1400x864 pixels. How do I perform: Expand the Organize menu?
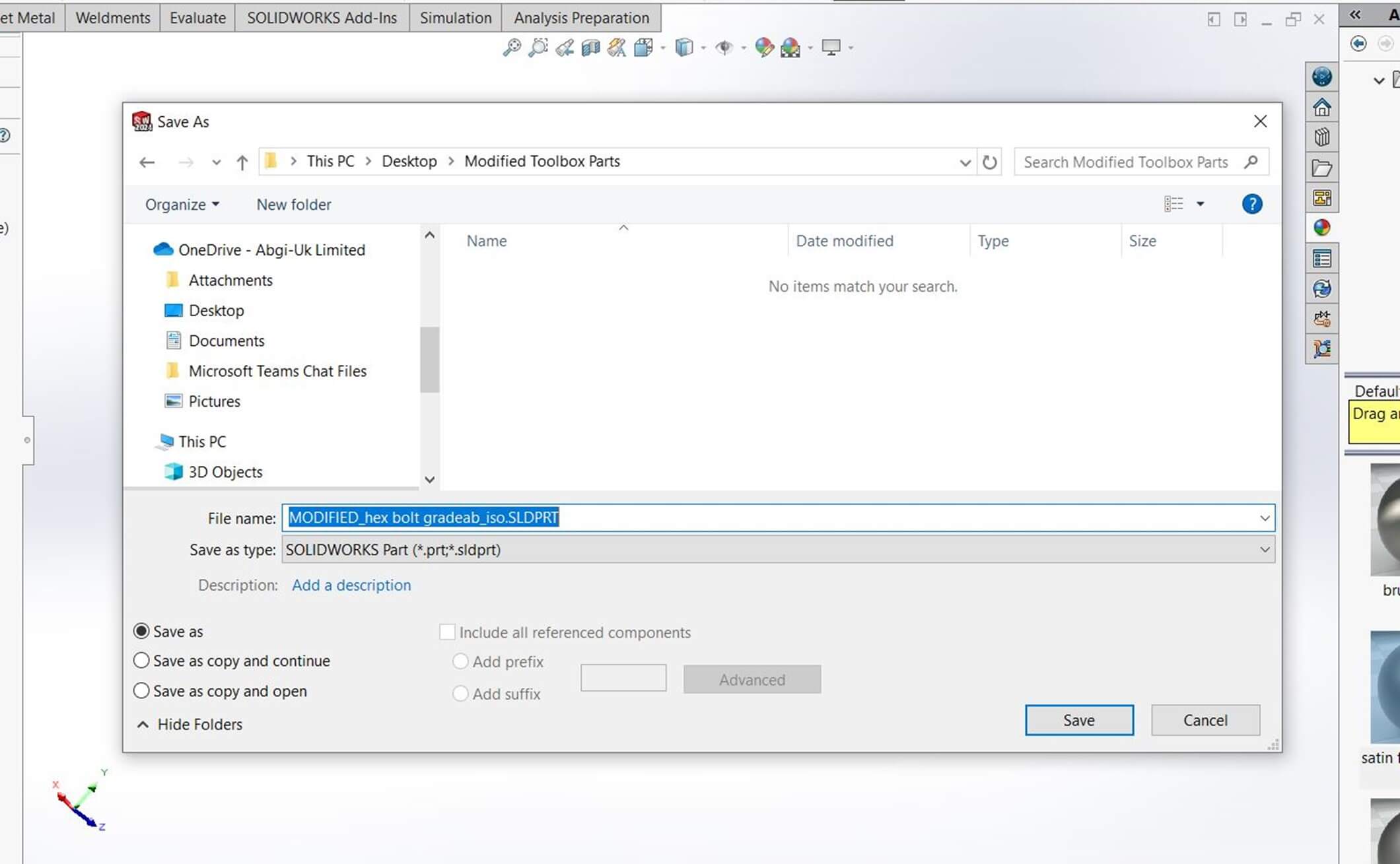point(182,205)
